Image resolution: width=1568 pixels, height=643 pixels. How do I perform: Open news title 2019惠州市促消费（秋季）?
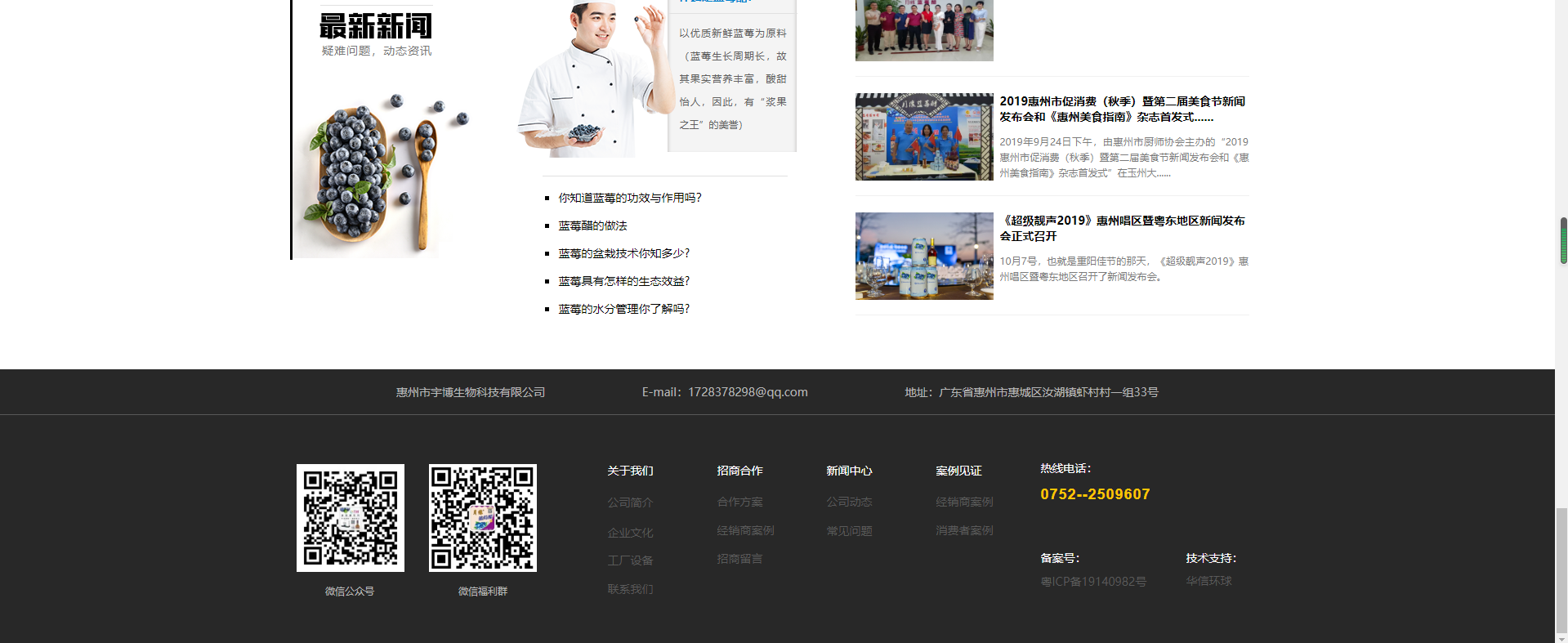pos(1123,109)
